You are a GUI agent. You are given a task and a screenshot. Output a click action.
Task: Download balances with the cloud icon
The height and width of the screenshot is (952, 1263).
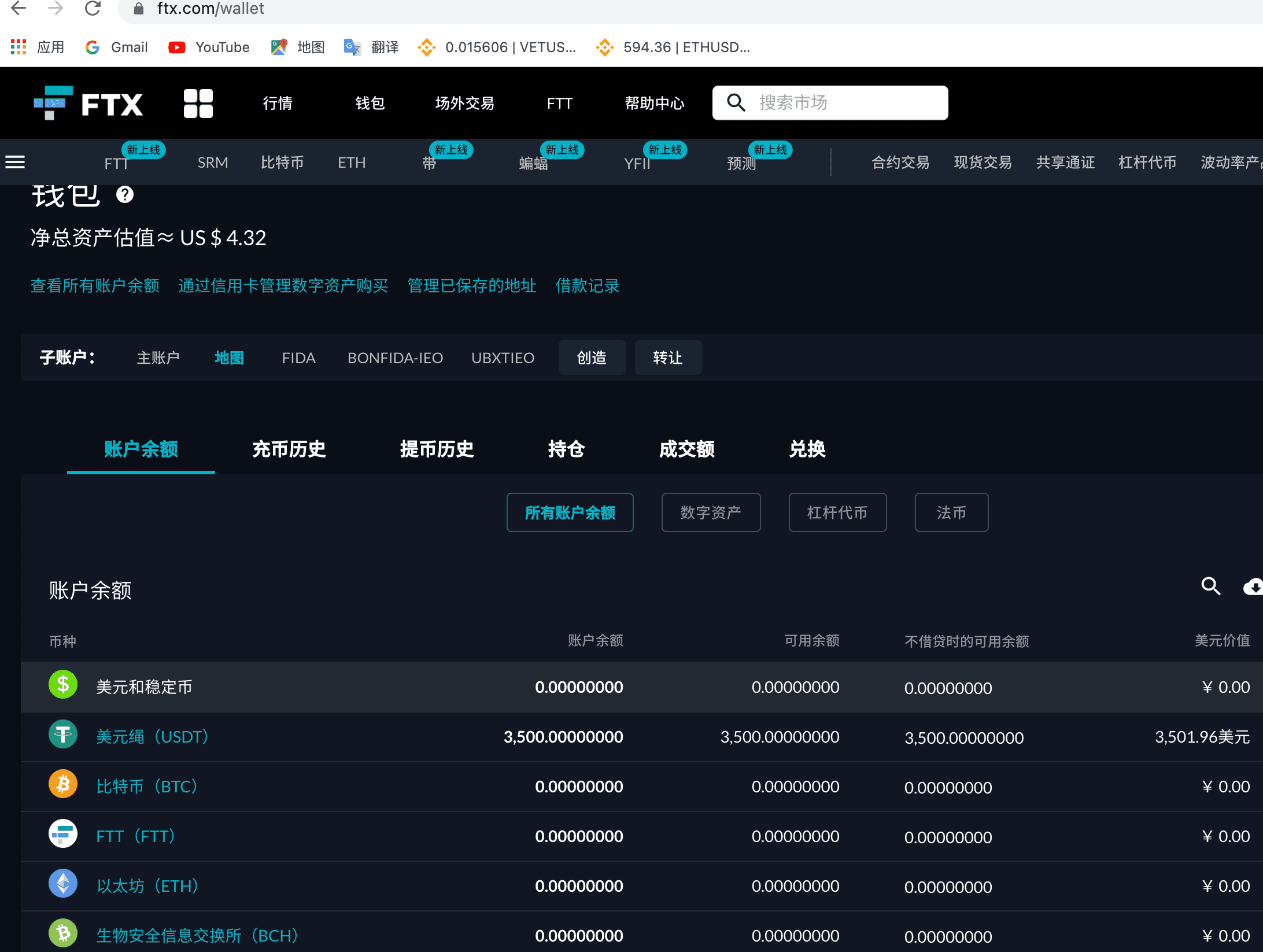(1253, 587)
